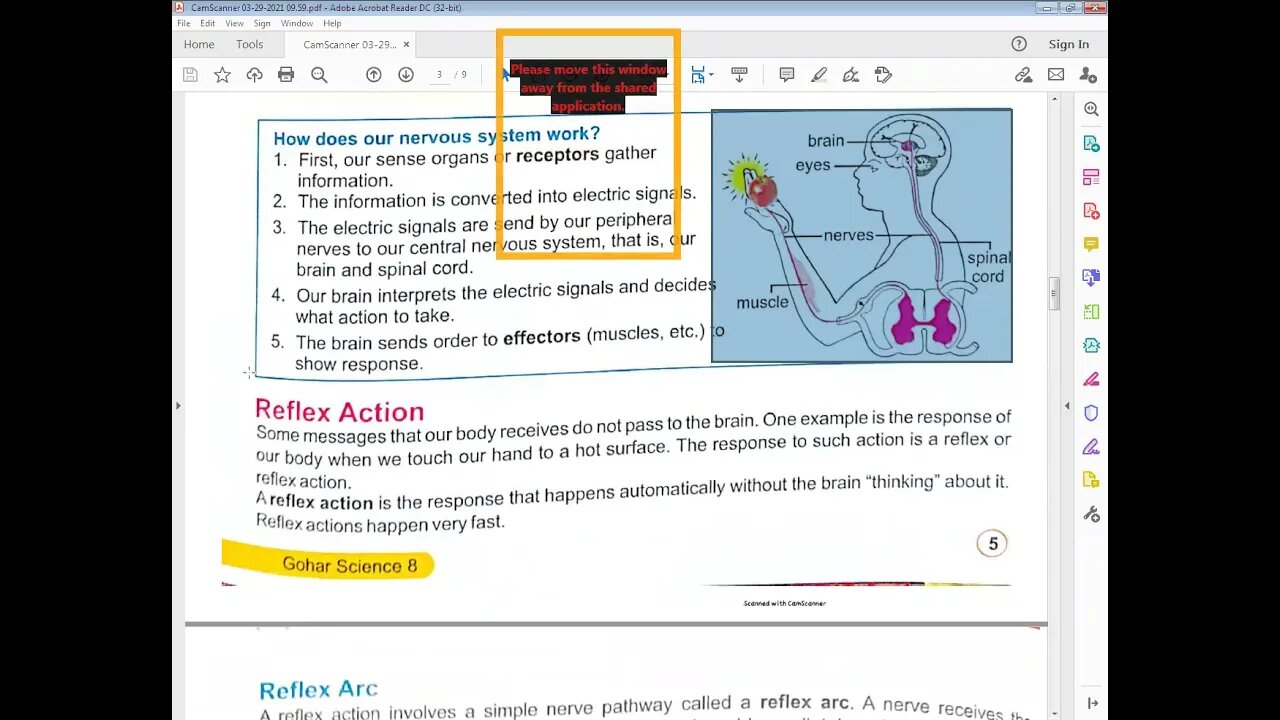Image resolution: width=1280 pixels, height=720 pixels.
Task: Open the Sign menu
Action: tap(262, 23)
